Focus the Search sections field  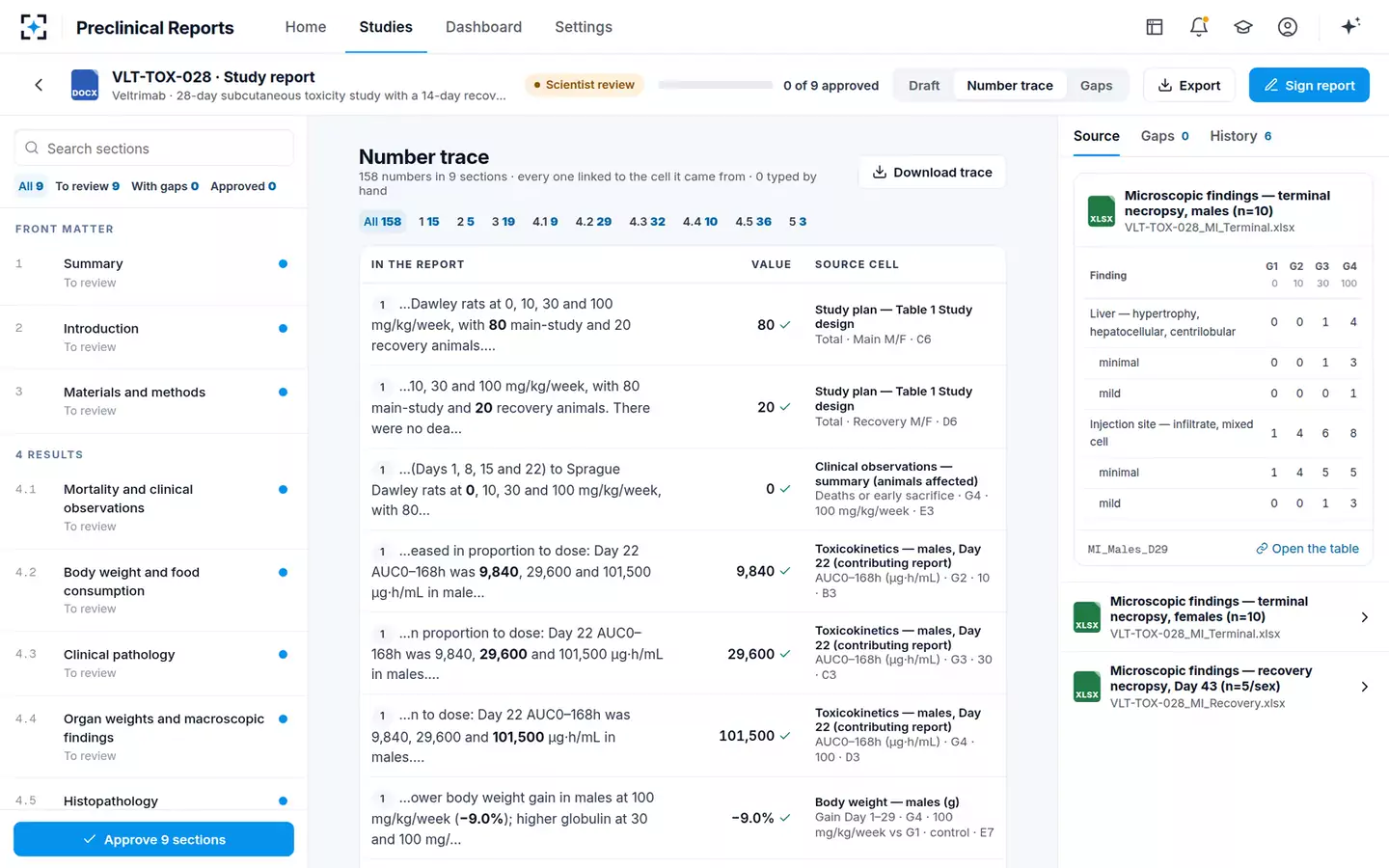click(x=153, y=148)
